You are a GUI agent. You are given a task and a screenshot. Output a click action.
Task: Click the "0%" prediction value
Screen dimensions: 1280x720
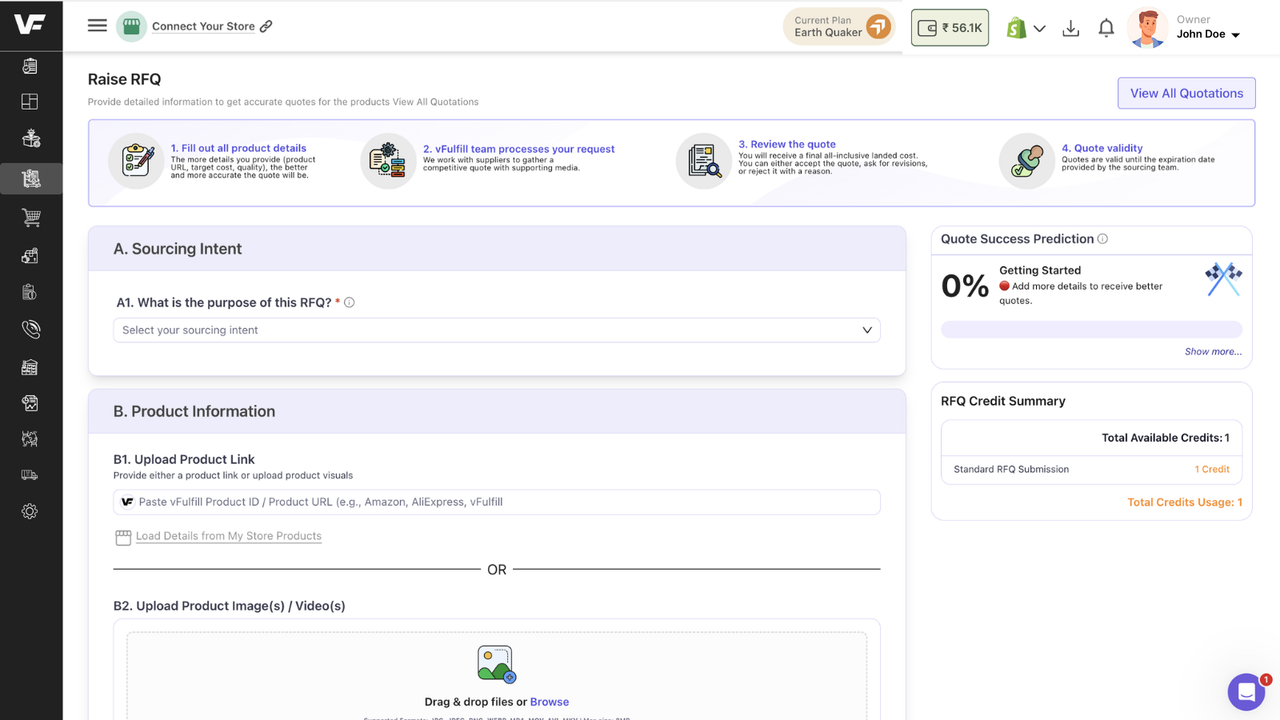965,286
